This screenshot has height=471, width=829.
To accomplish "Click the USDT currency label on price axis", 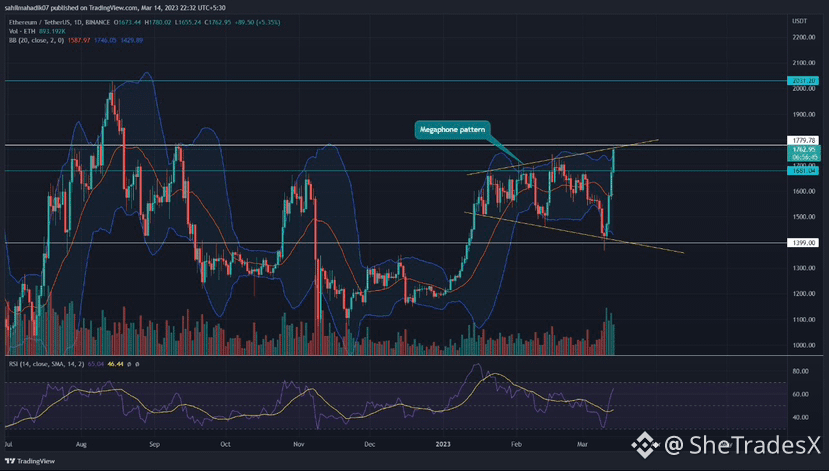I will [799, 21].
